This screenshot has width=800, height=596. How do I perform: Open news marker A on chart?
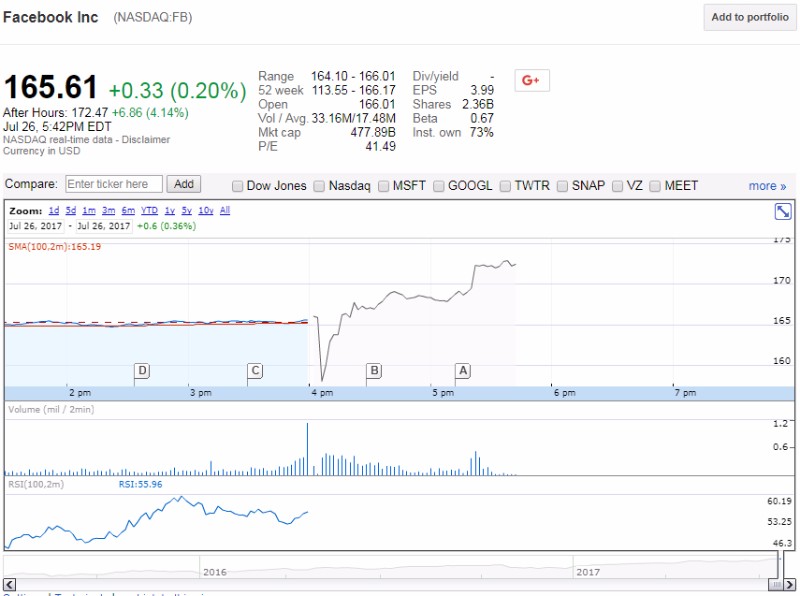coord(463,370)
